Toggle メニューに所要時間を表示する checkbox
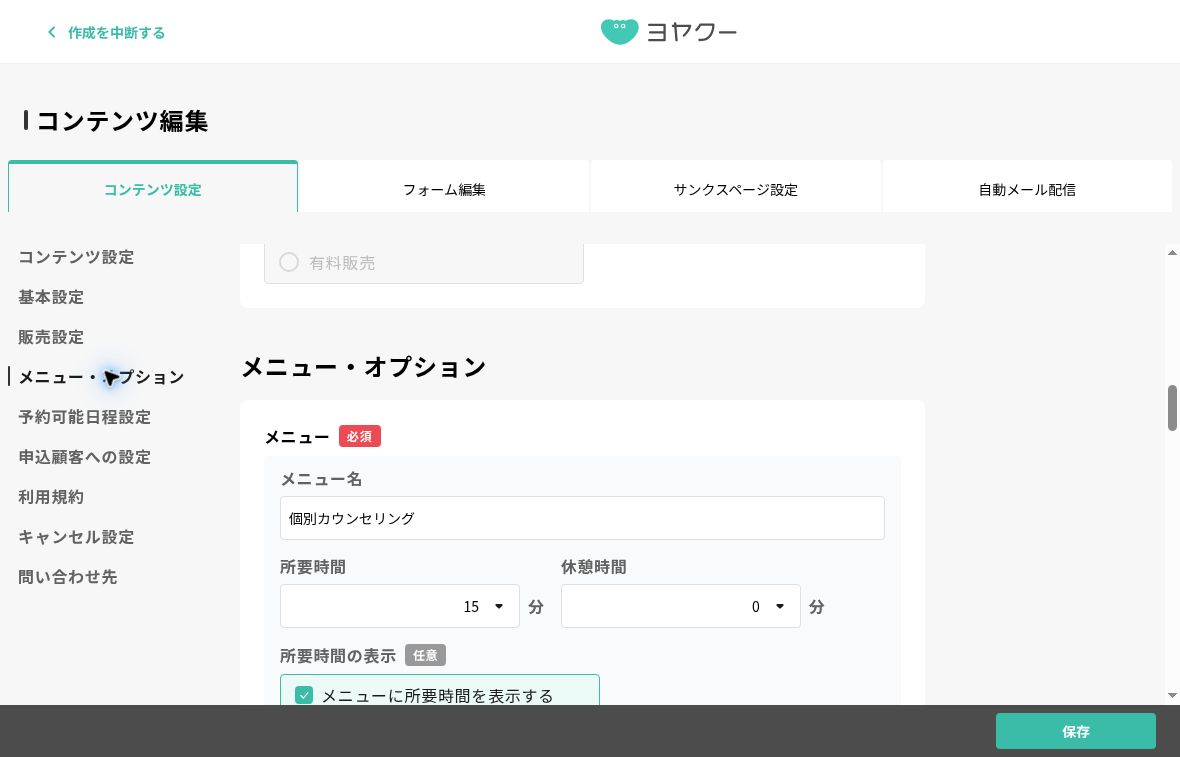Viewport: 1180px width, 757px height. pyautogui.click(x=304, y=695)
